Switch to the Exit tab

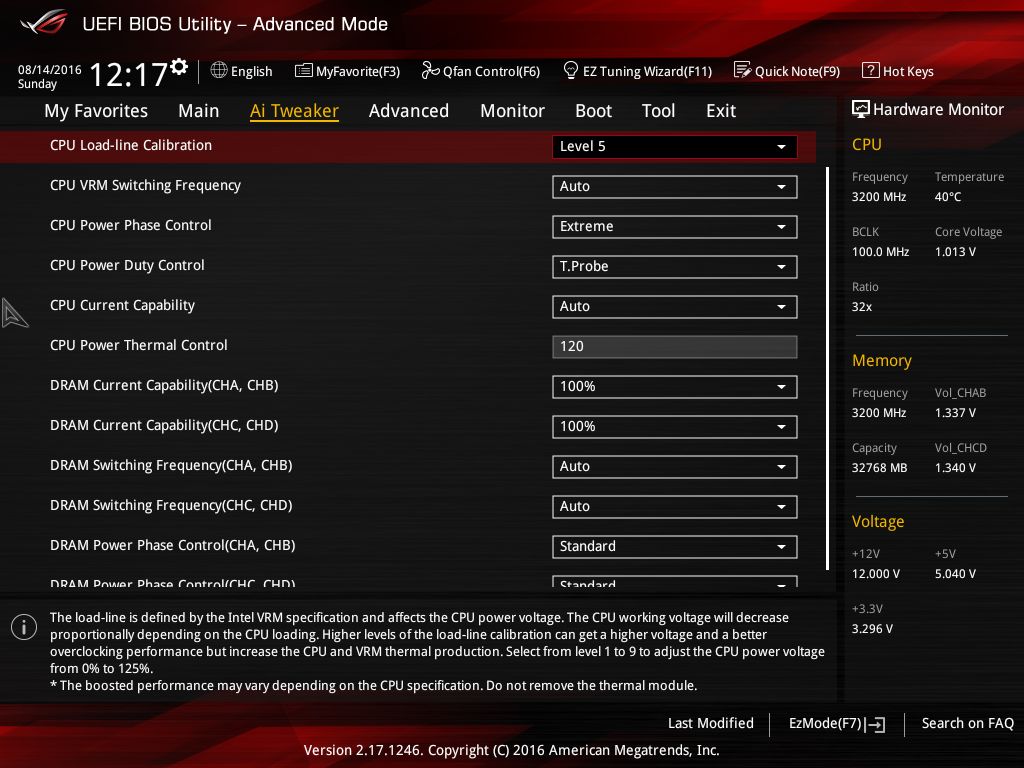pyautogui.click(x=721, y=111)
